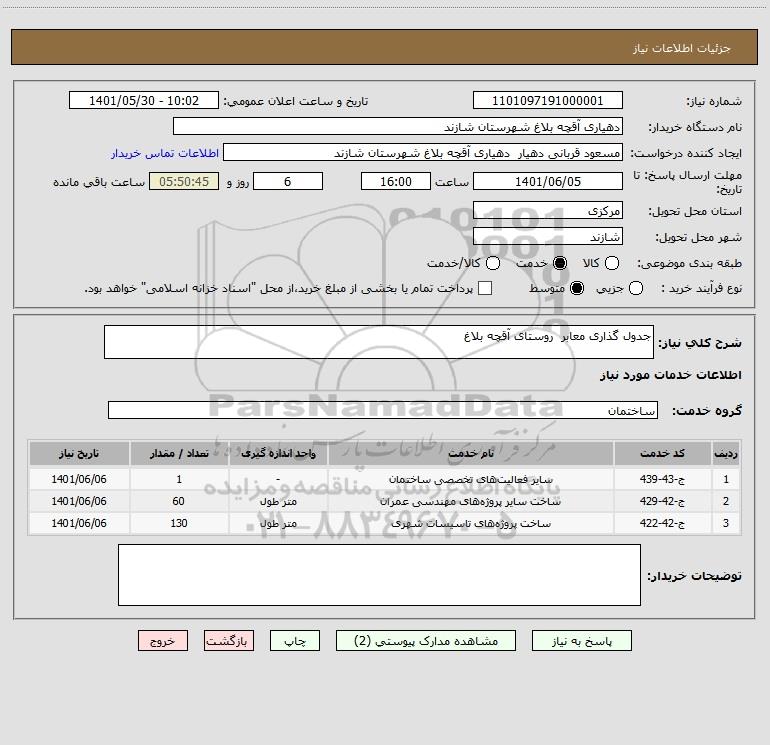This screenshot has width=770, height=745.
Task: Click the quantity cell showing 130
Action: click(x=179, y=523)
